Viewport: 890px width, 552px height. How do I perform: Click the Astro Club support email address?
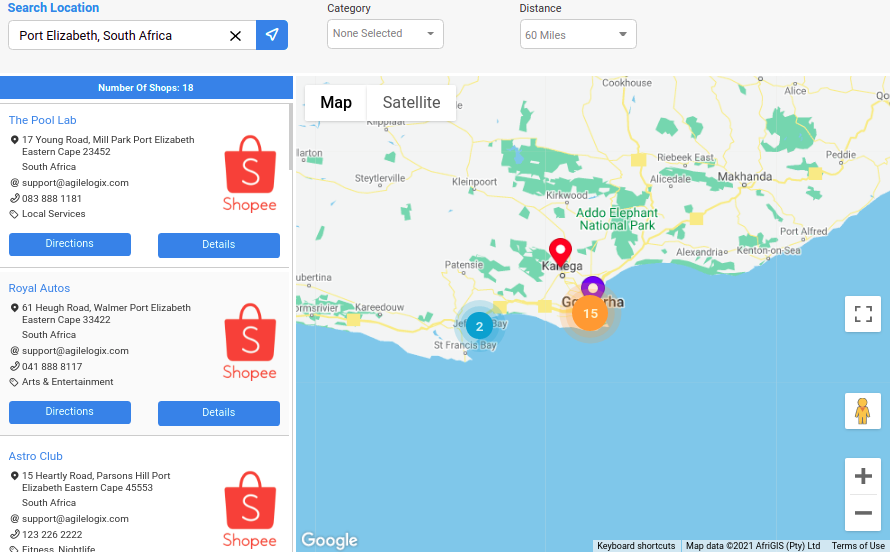click(x=75, y=519)
